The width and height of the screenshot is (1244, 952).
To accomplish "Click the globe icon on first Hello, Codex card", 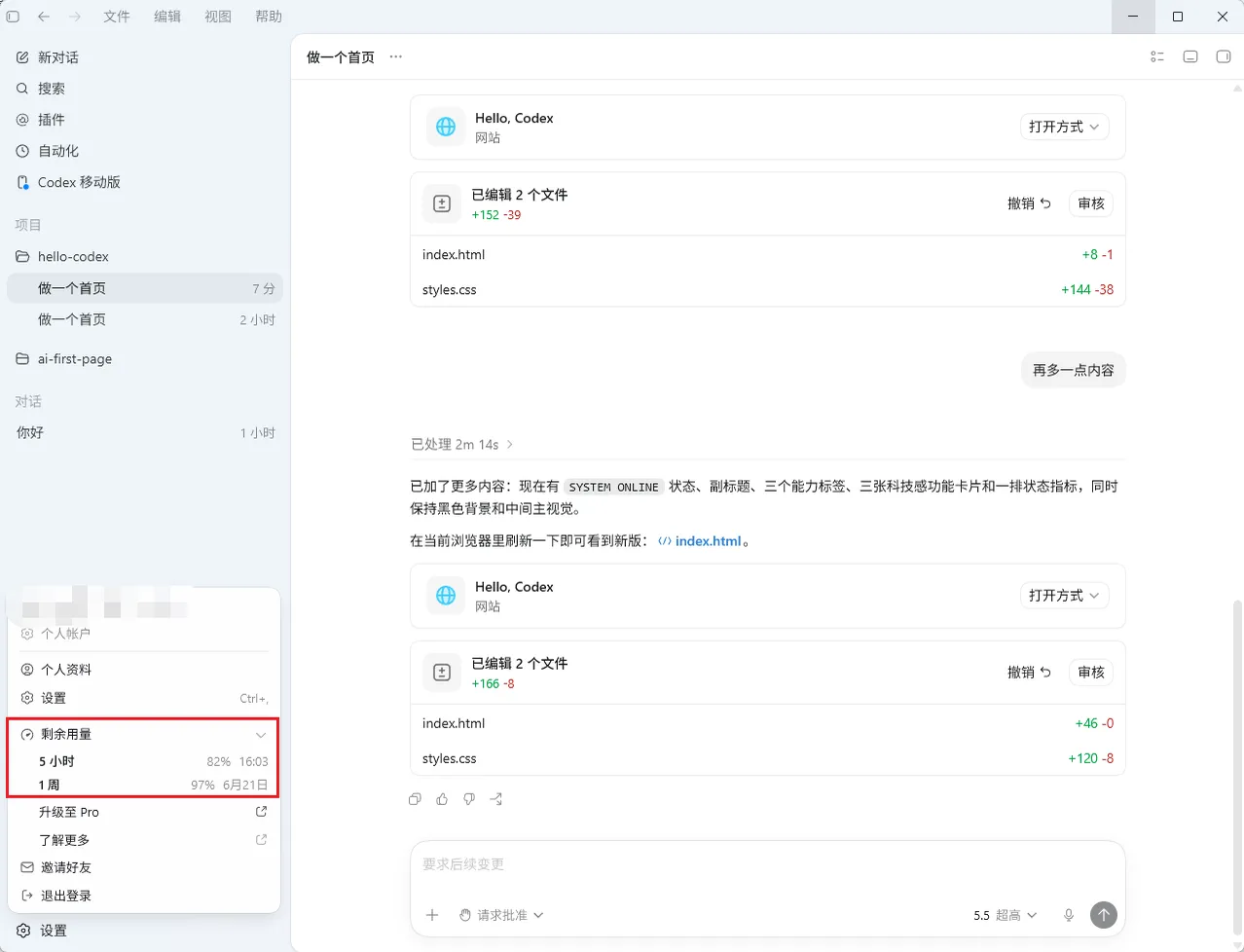I will (446, 127).
